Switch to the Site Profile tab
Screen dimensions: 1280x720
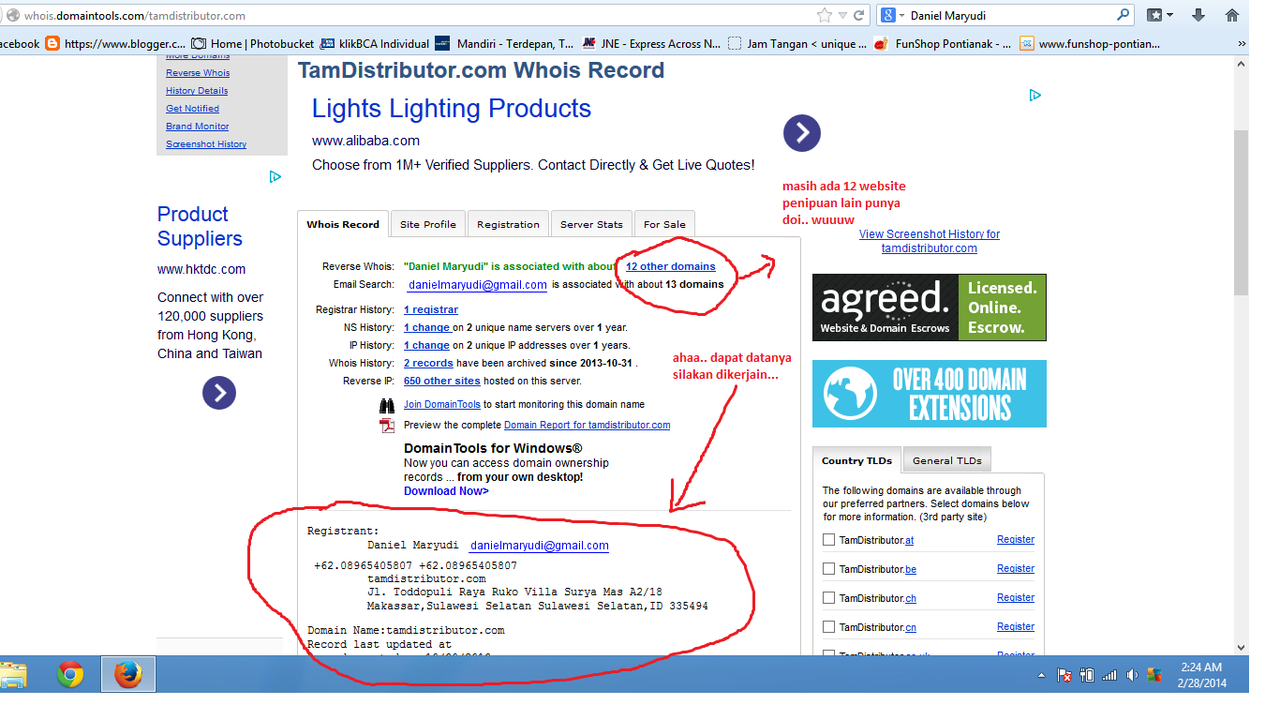(428, 224)
